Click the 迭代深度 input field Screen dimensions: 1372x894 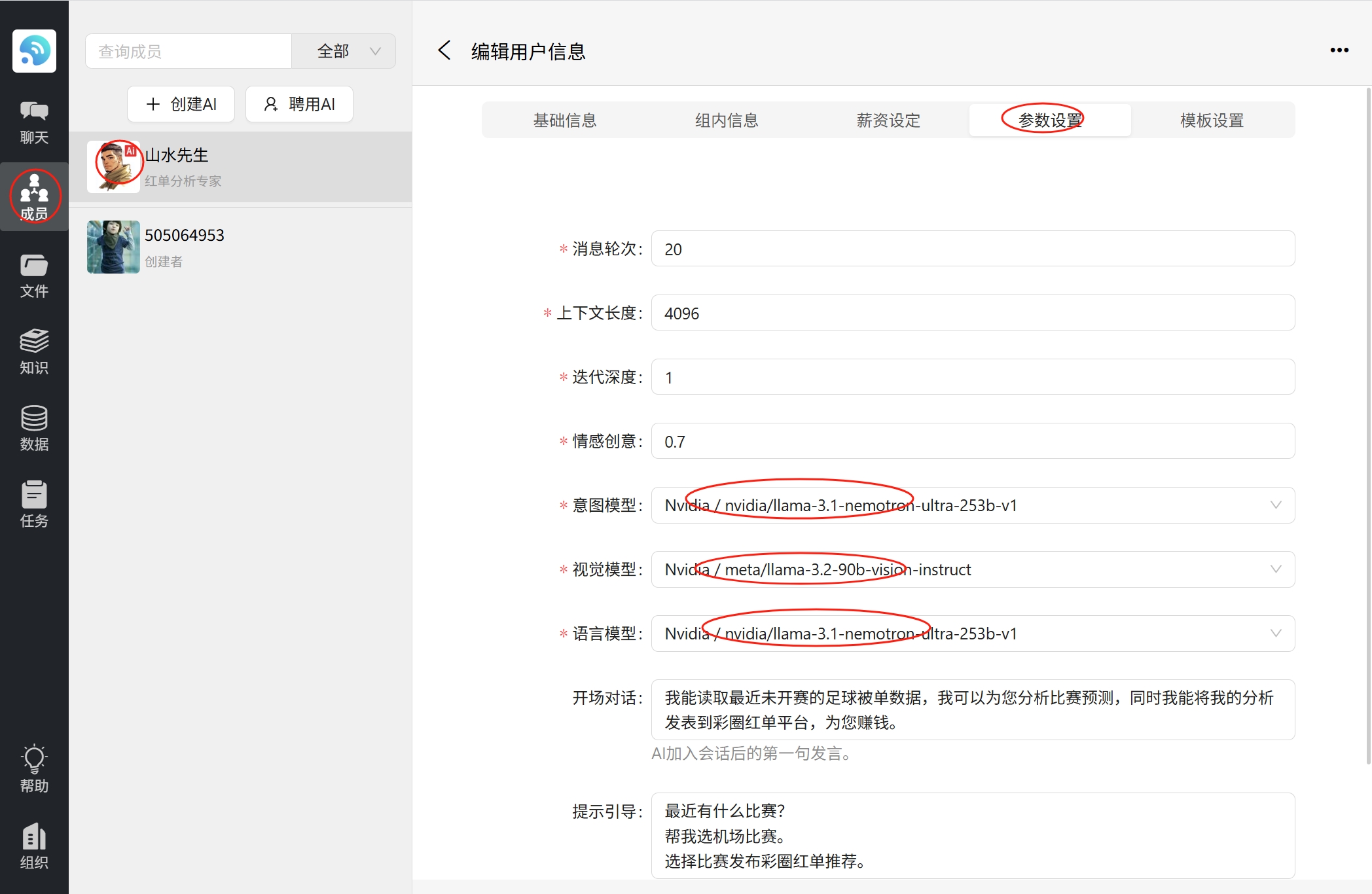(x=973, y=377)
